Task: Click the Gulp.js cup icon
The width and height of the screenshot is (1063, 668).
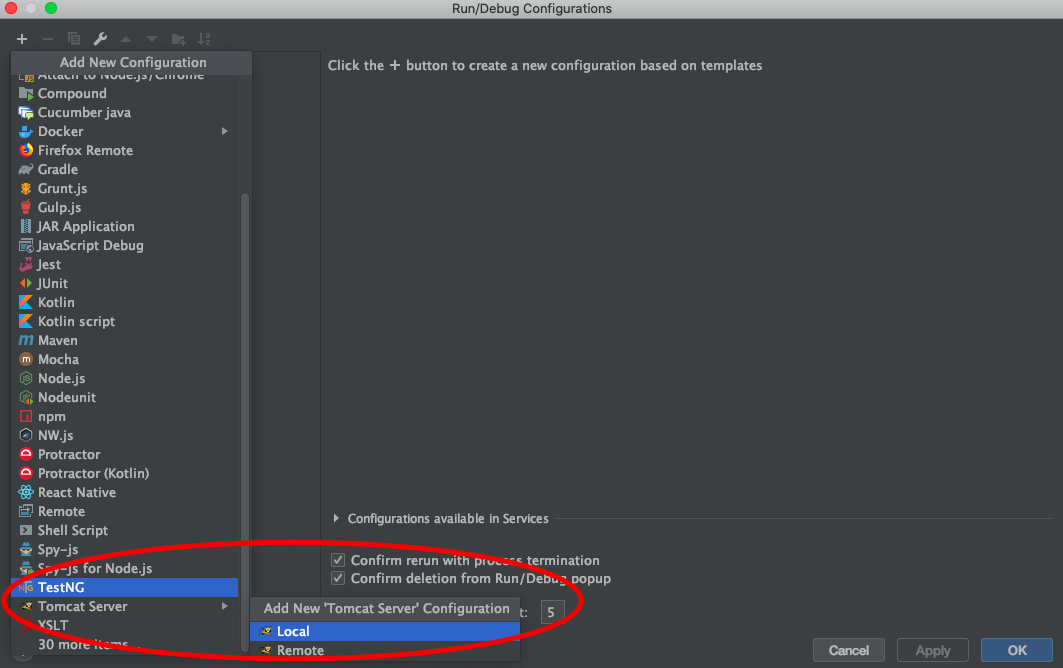Action: click(26, 208)
